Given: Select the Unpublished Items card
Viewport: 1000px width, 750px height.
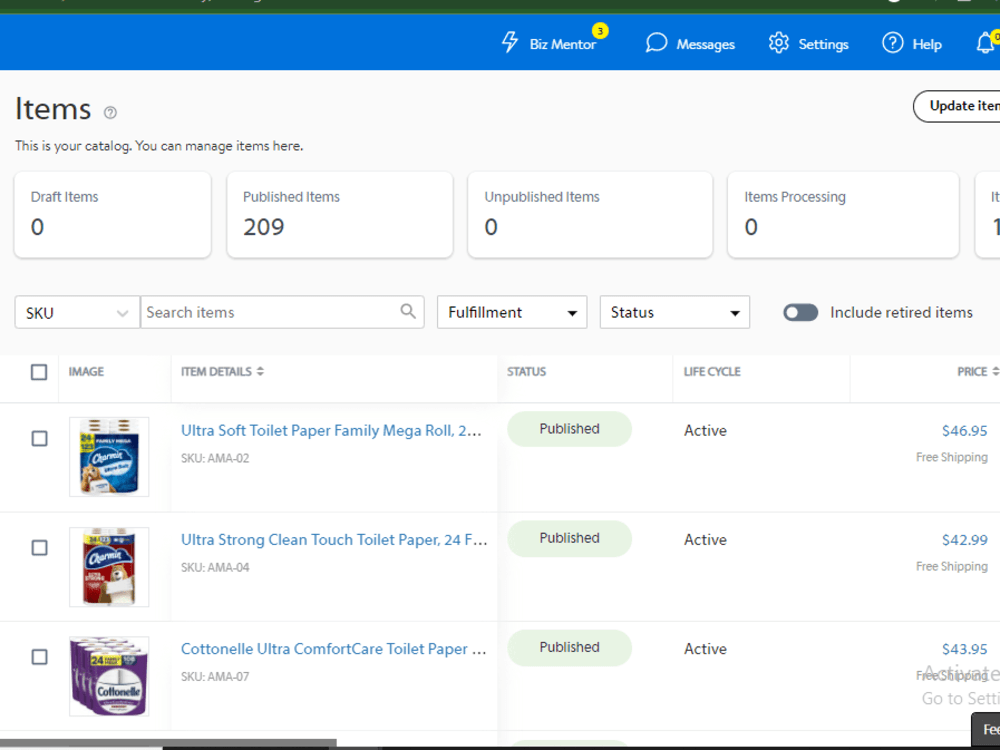Looking at the screenshot, I should click(x=590, y=215).
